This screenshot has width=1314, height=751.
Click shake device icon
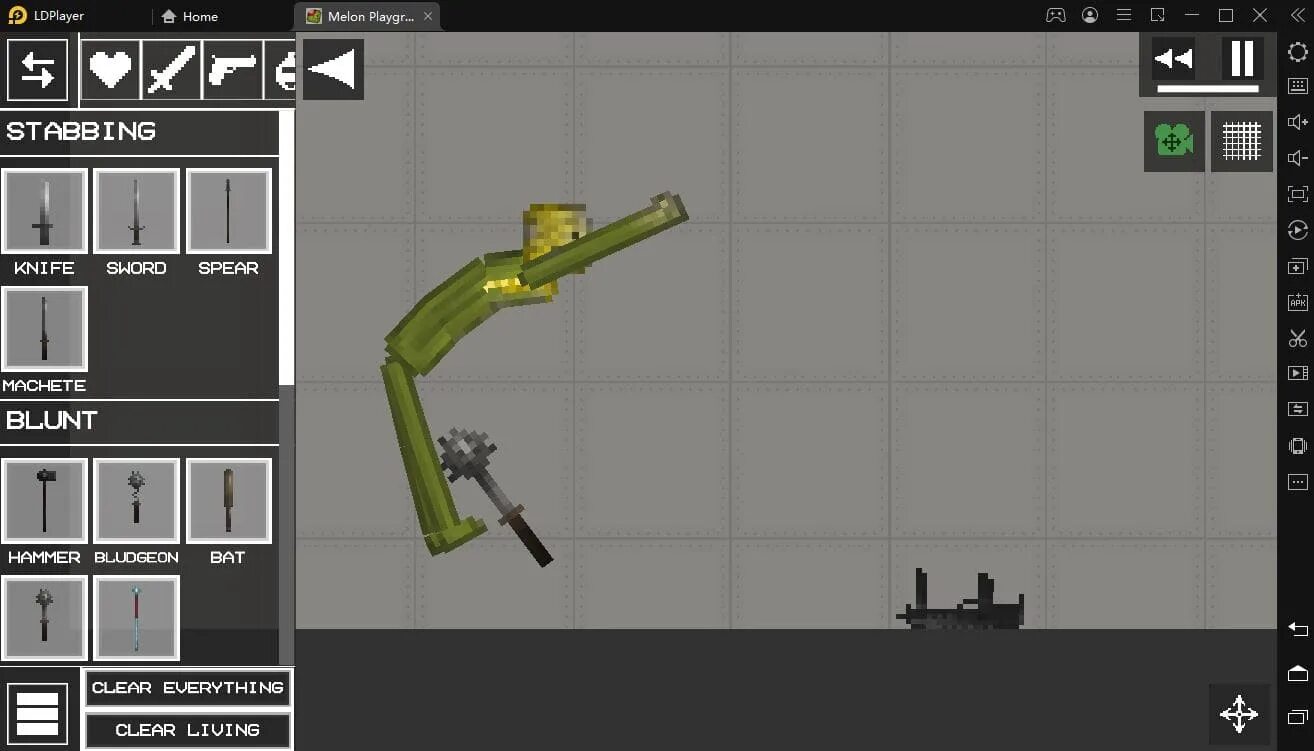1297,445
